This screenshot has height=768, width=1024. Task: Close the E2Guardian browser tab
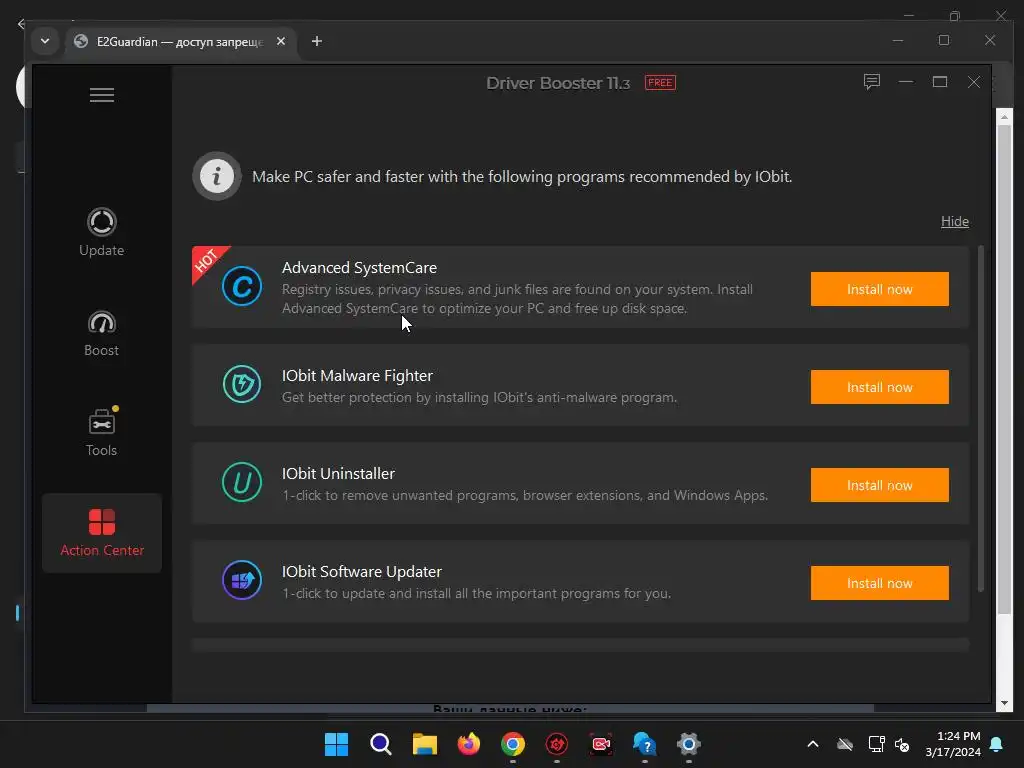point(281,41)
